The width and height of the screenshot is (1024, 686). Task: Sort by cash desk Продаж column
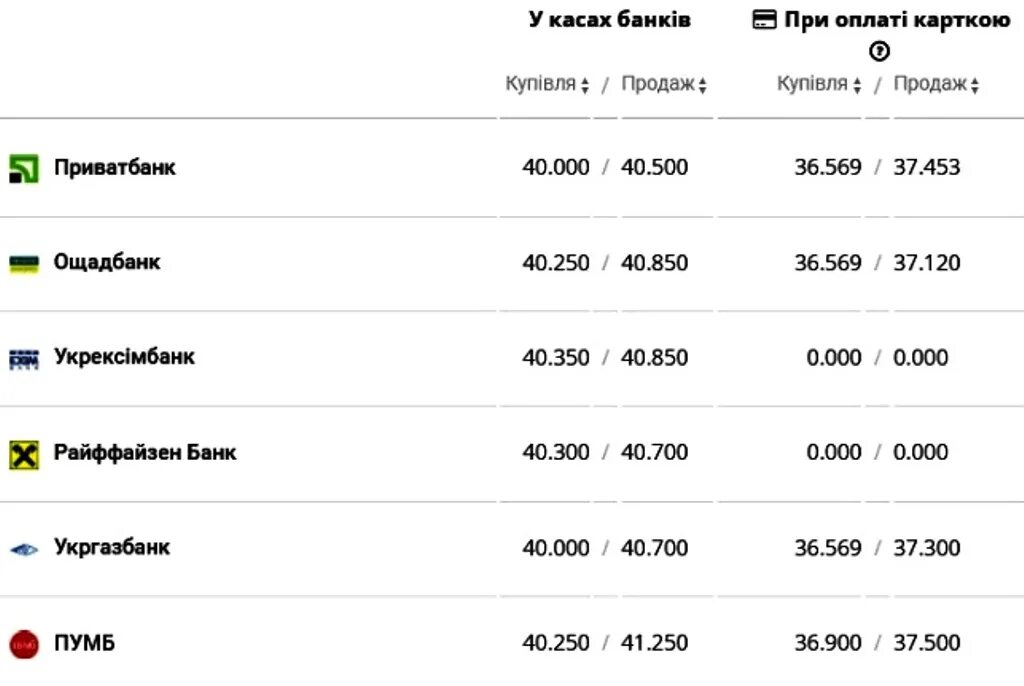(664, 85)
